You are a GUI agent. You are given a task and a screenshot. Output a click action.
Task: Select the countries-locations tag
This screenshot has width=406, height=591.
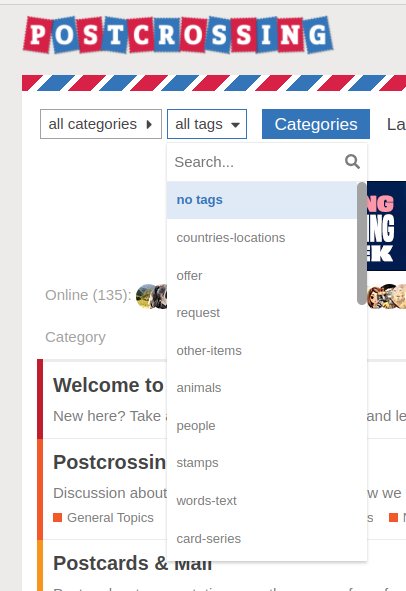tap(262, 238)
